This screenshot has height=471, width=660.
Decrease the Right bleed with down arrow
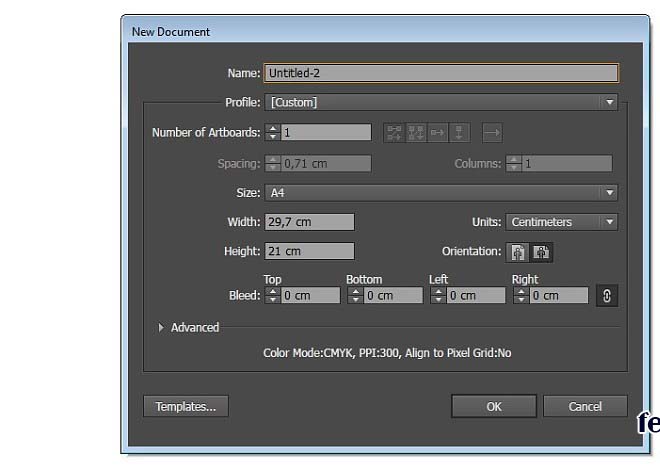(x=522, y=300)
